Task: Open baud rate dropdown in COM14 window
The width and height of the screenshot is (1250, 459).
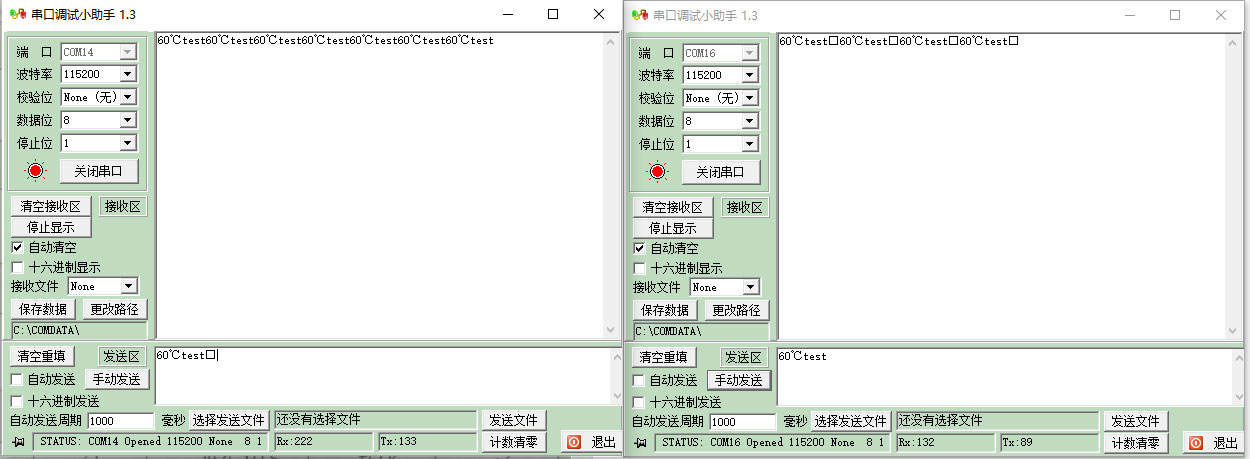Action: coord(127,74)
